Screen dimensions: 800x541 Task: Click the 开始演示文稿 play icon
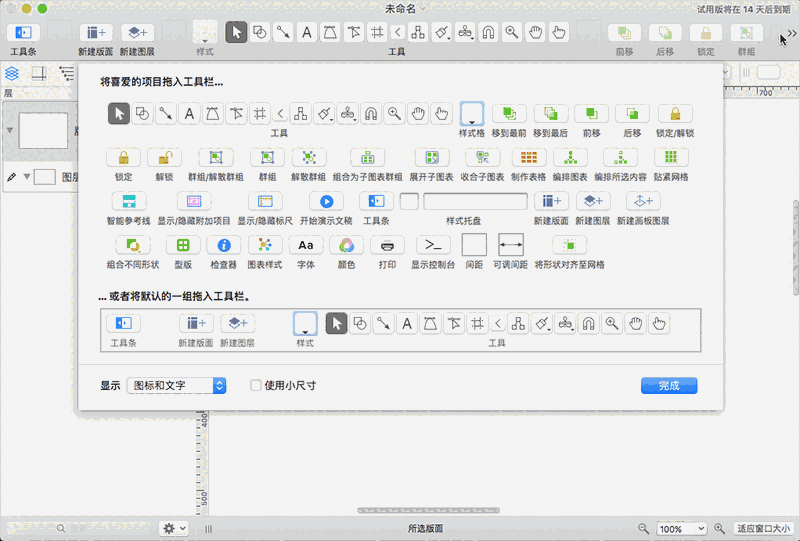327,201
